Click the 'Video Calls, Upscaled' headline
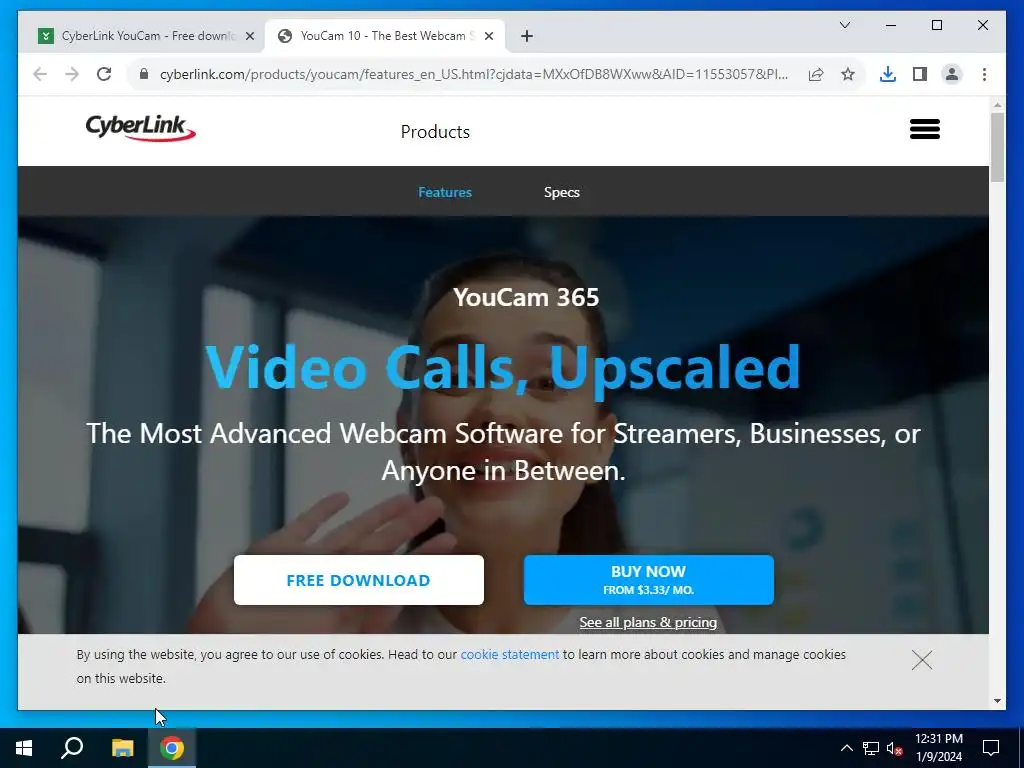 tap(503, 367)
